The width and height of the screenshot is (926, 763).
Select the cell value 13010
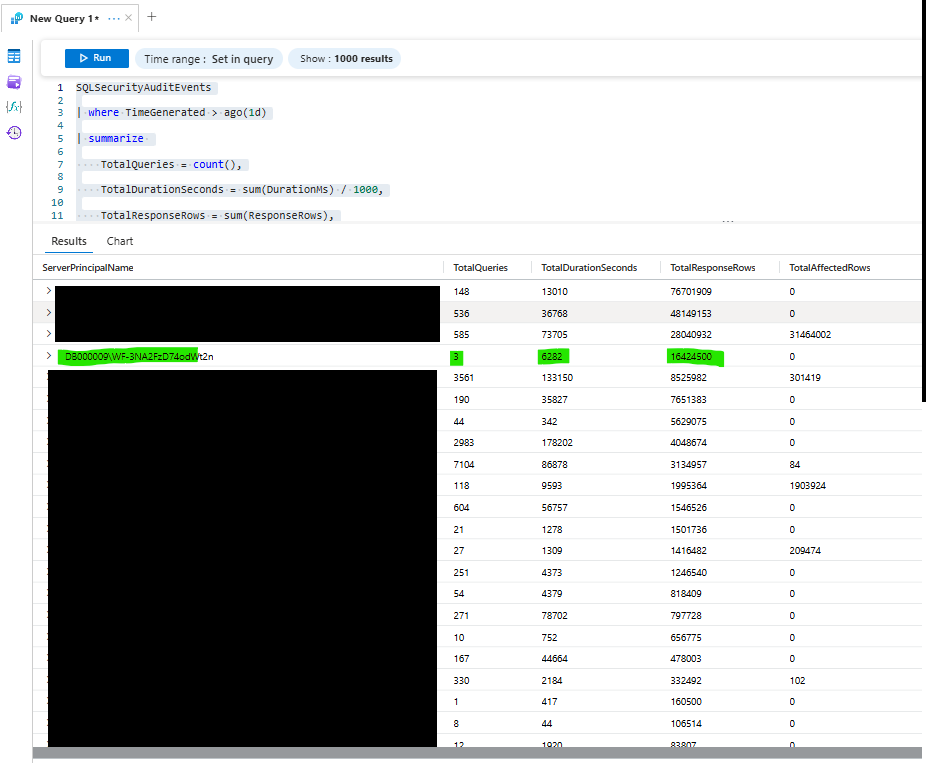(554, 292)
